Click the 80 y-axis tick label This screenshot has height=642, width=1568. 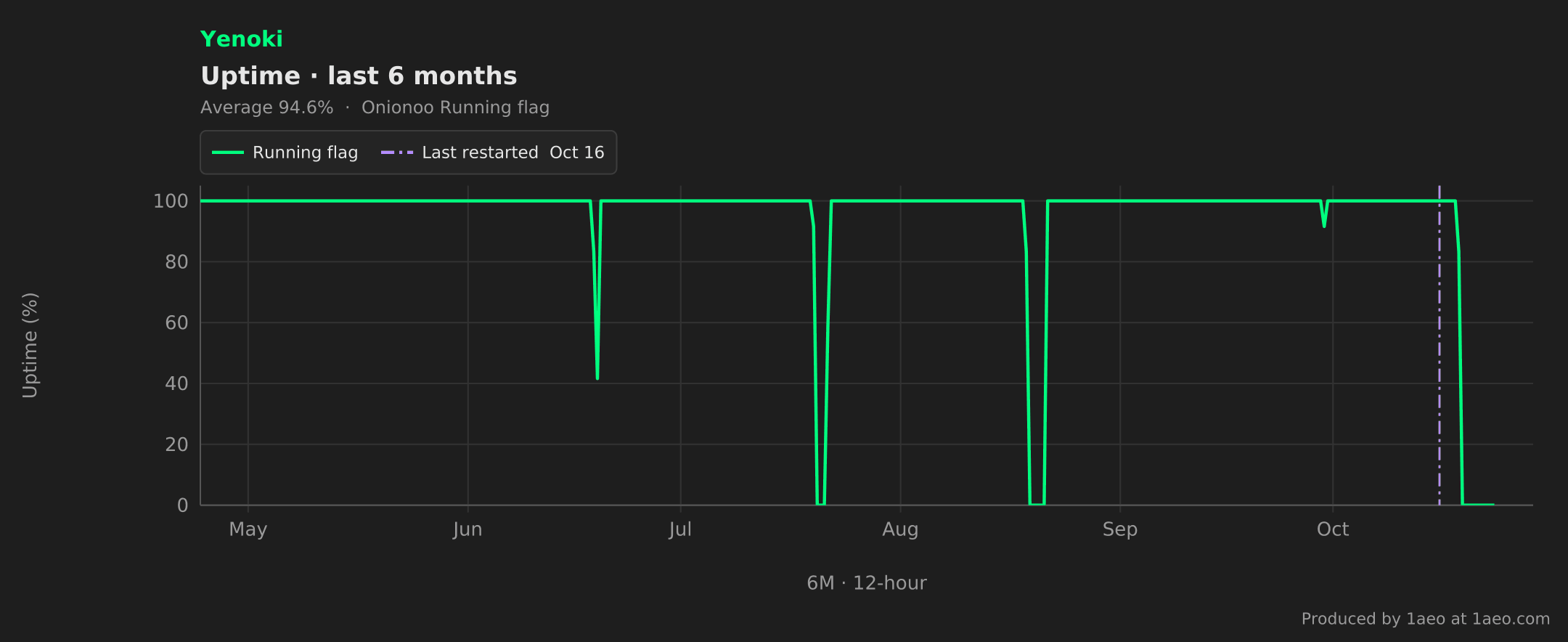pos(176,262)
